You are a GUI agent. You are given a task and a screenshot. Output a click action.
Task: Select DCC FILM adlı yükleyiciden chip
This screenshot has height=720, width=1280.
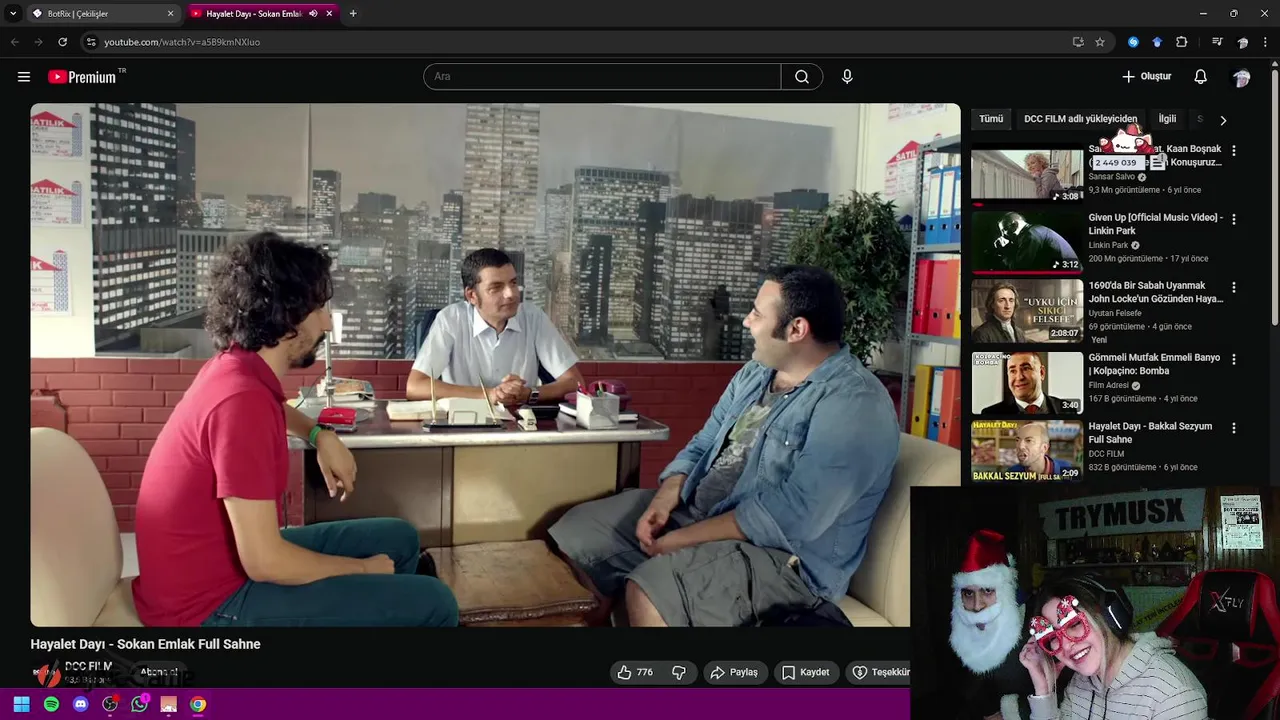1080,119
